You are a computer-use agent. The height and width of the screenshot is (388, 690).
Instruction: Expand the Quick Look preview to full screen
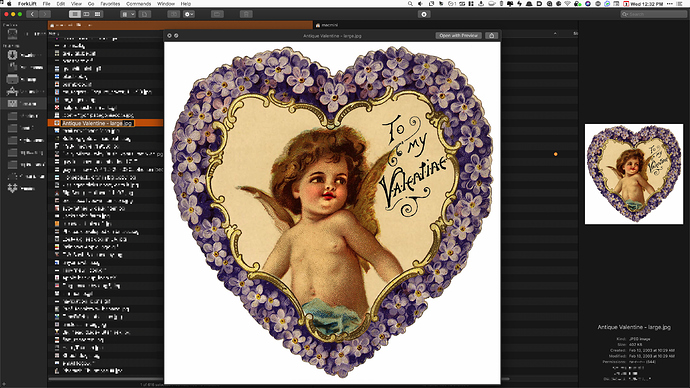click(176, 35)
